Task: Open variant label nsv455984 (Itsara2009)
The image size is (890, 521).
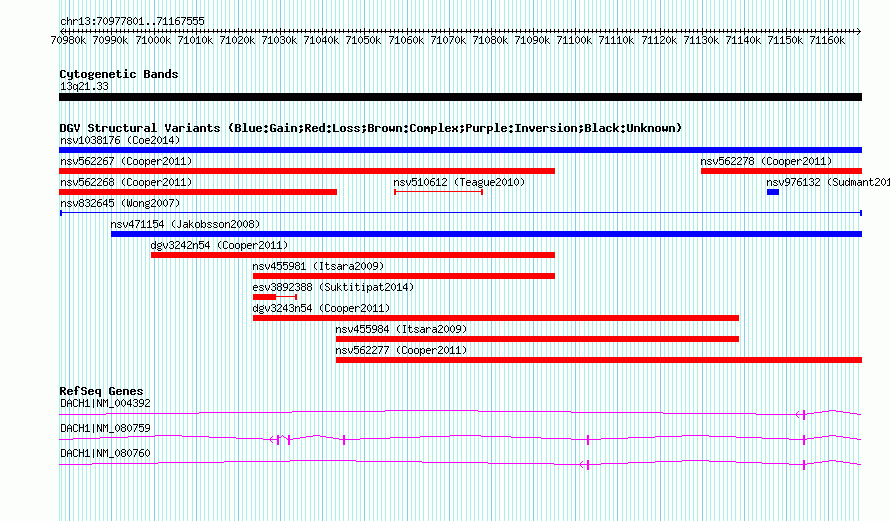Action: coord(401,329)
